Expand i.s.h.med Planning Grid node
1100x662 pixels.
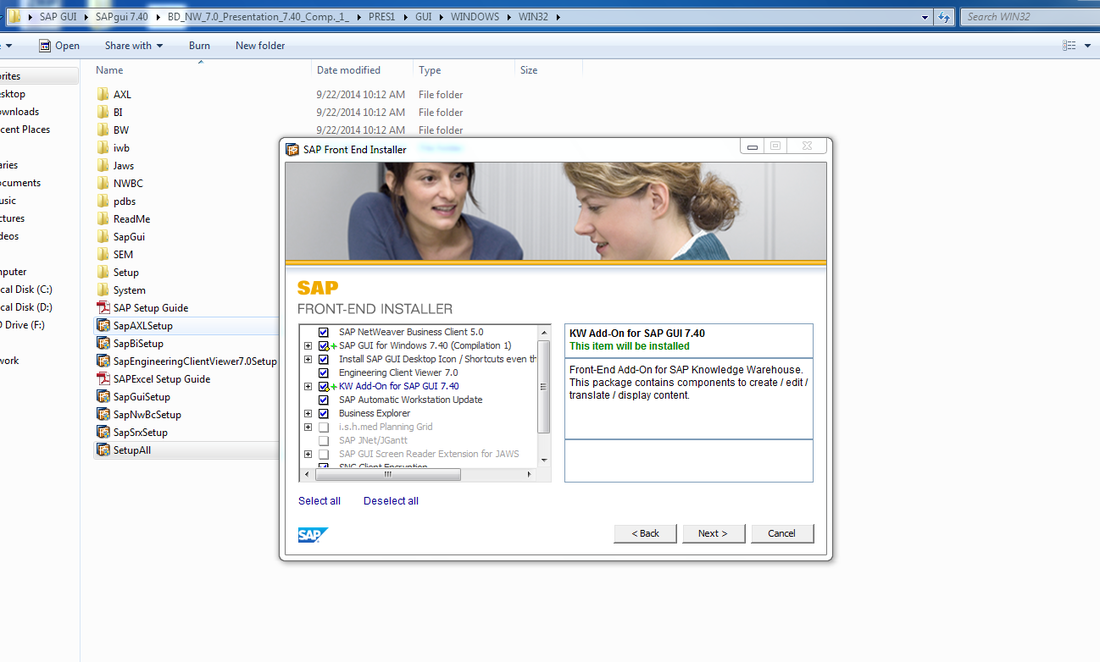tap(308, 427)
